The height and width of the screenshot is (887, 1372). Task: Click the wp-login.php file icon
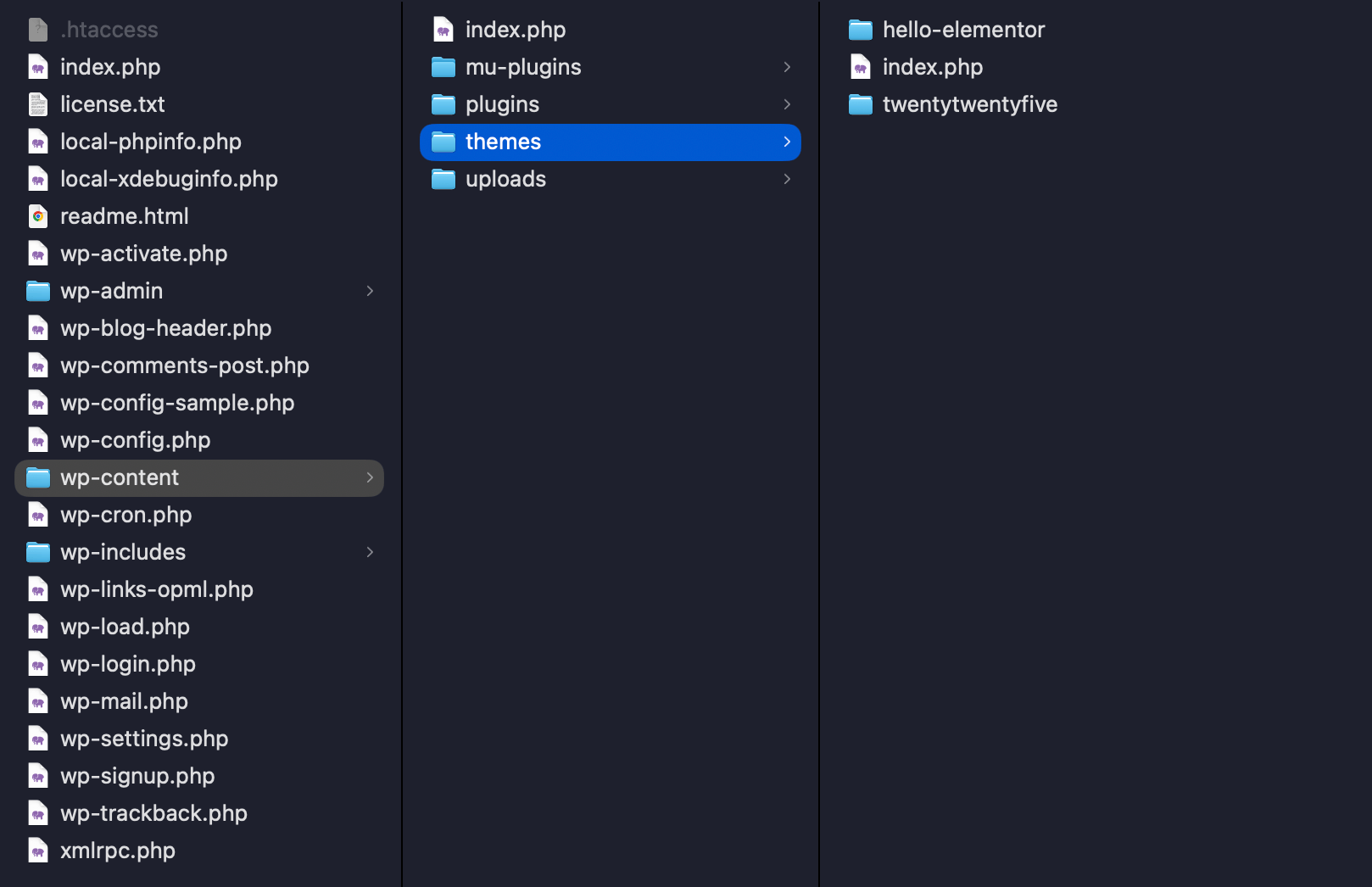click(38, 664)
